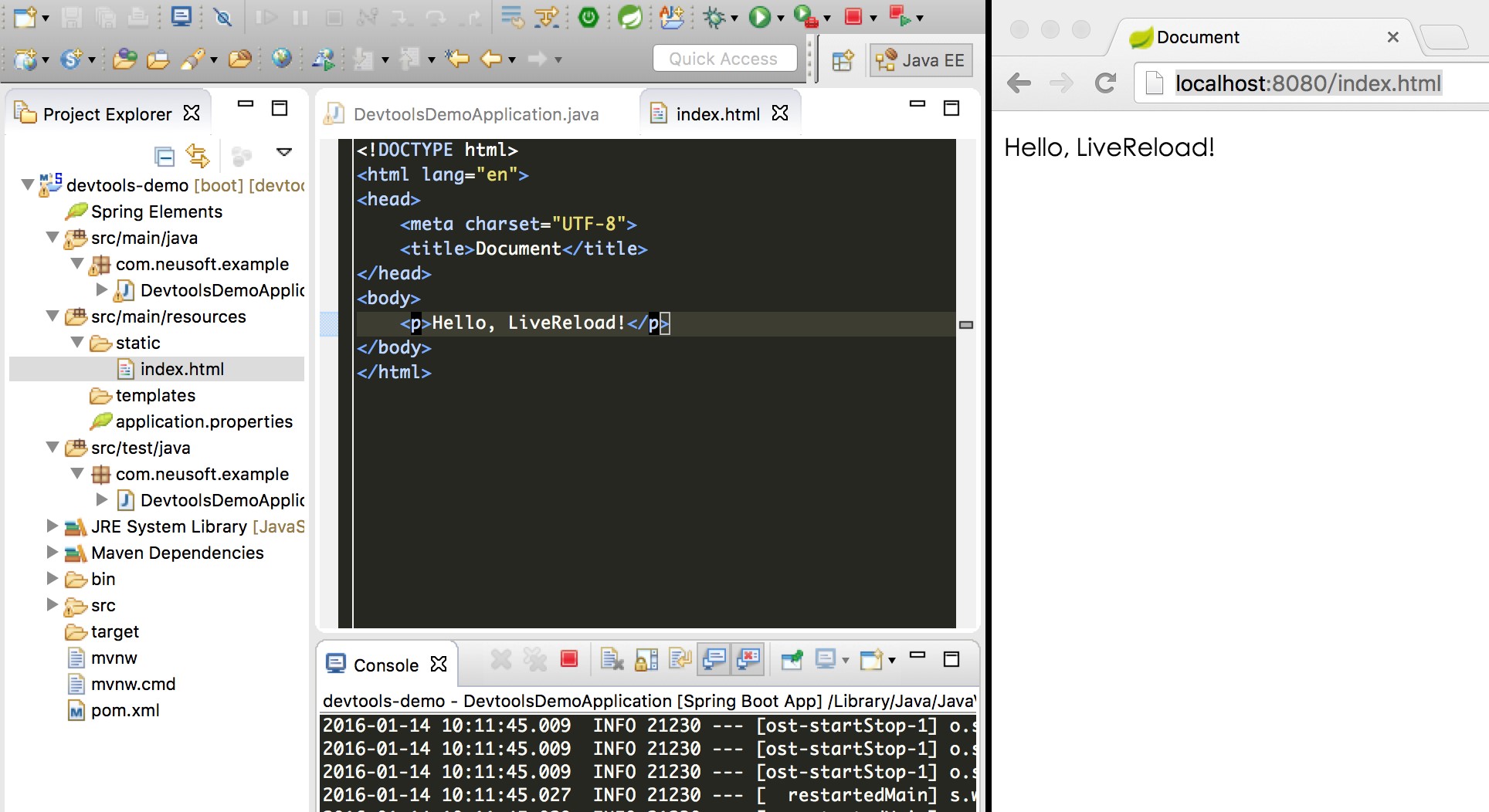Screen dimensions: 1489x812
Task: Click the Chrome reload button
Action: click(x=1105, y=83)
